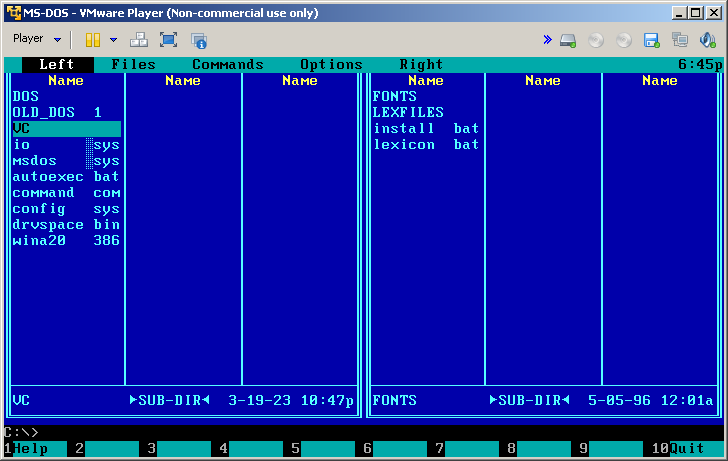728x461 pixels.
Task: Click the empty function key 2 button
Action: [x=107, y=448]
